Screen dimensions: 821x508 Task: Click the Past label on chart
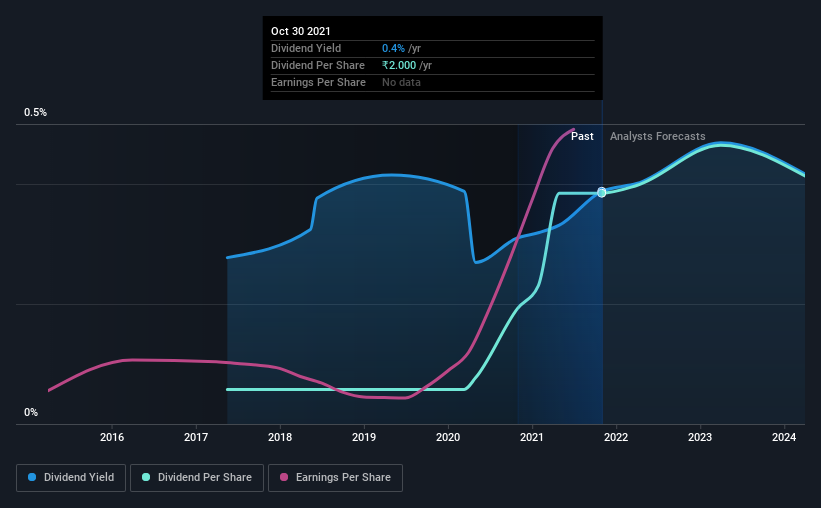582,136
